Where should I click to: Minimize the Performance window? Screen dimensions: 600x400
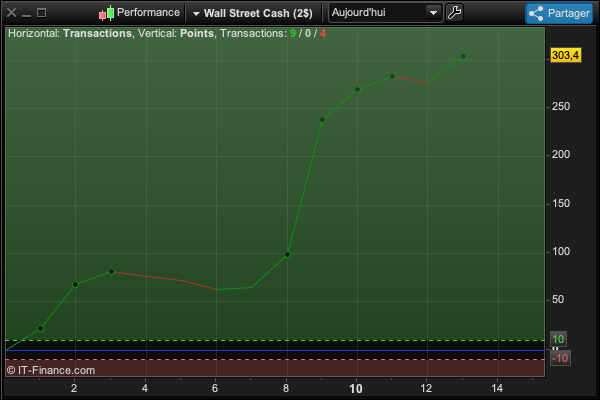click(26, 15)
